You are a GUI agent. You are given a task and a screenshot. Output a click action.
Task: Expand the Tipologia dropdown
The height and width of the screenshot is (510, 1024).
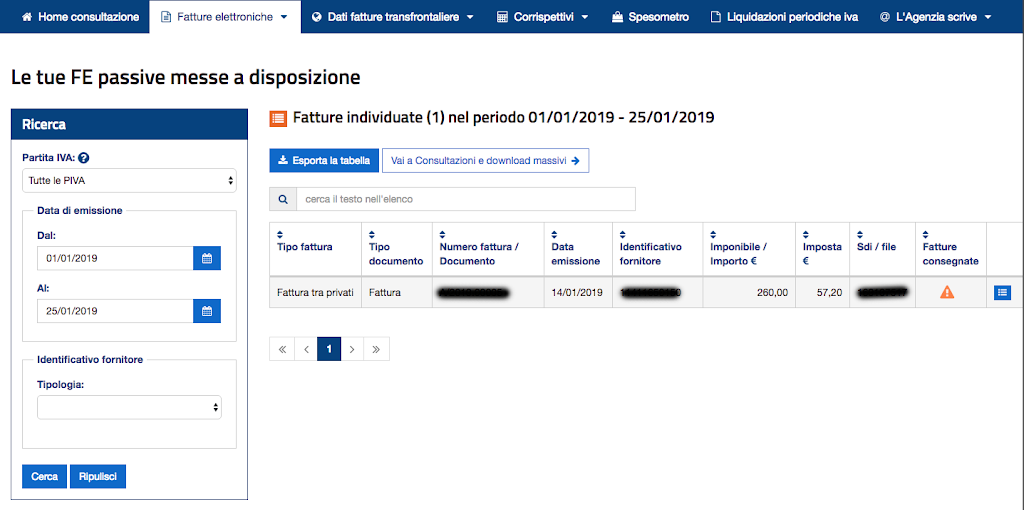pos(129,407)
